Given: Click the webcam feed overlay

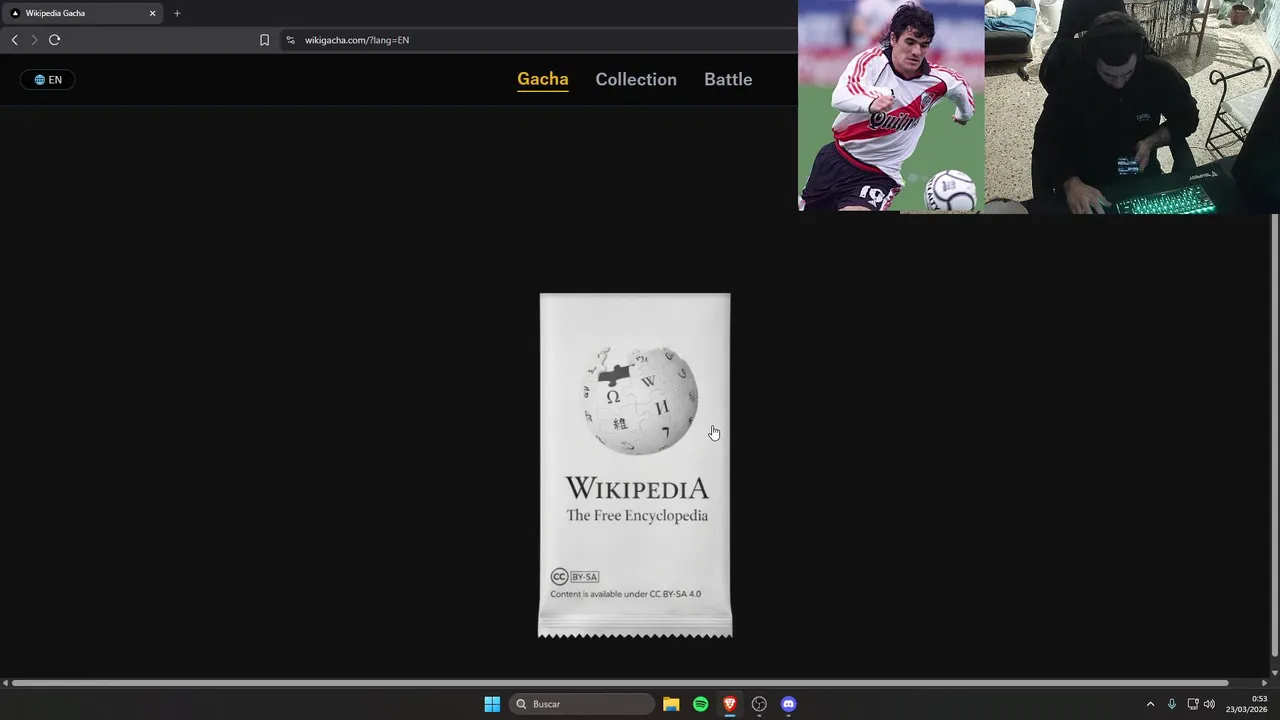Looking at the screenshot, I should point(1132,107).
